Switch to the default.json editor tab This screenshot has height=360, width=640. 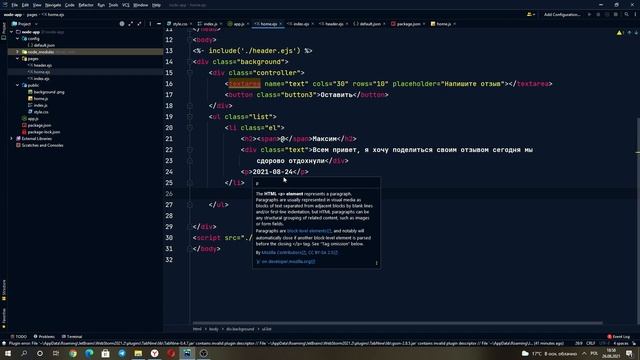click(369, 24)
